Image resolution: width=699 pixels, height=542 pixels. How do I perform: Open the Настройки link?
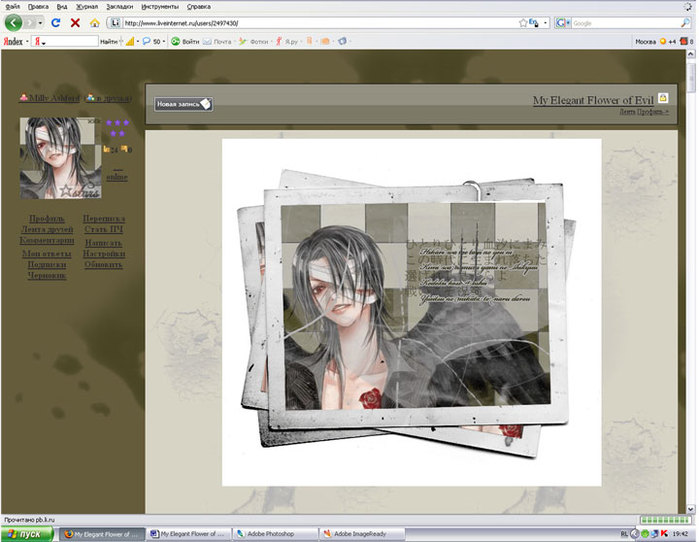[104, 254]
